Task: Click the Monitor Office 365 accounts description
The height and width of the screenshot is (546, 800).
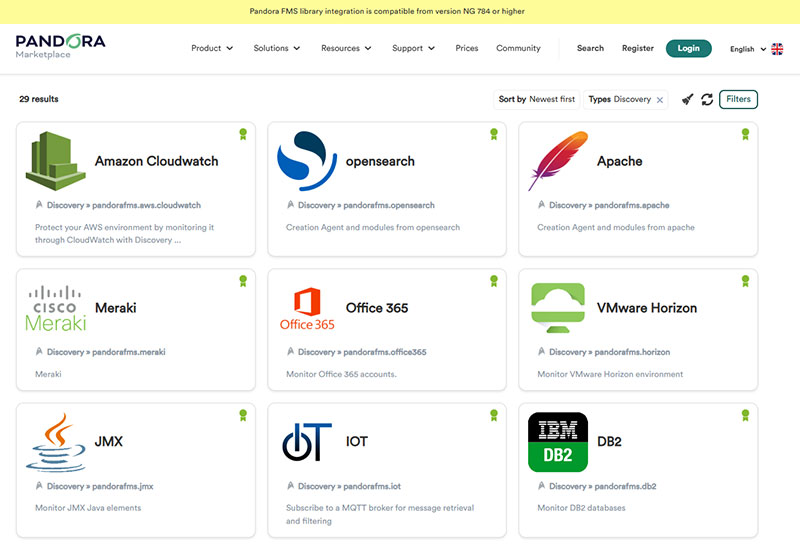Action: pyautogui.click(x=341, y=374)
